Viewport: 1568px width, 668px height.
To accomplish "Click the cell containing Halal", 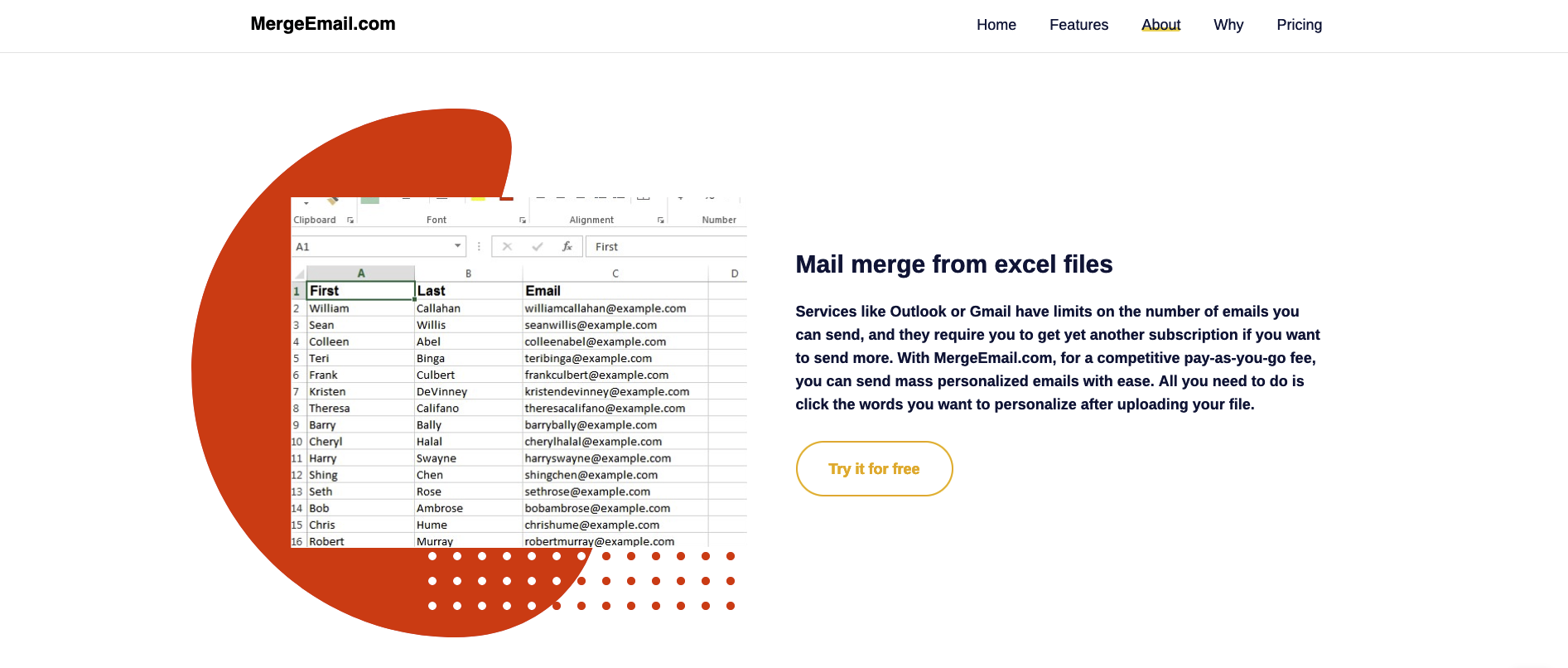I will (x=468, y=442).
